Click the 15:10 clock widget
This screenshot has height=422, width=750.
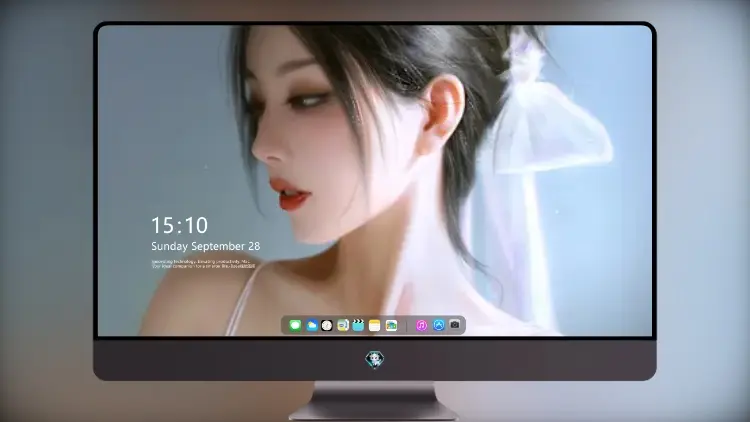(x=179, y=225)
